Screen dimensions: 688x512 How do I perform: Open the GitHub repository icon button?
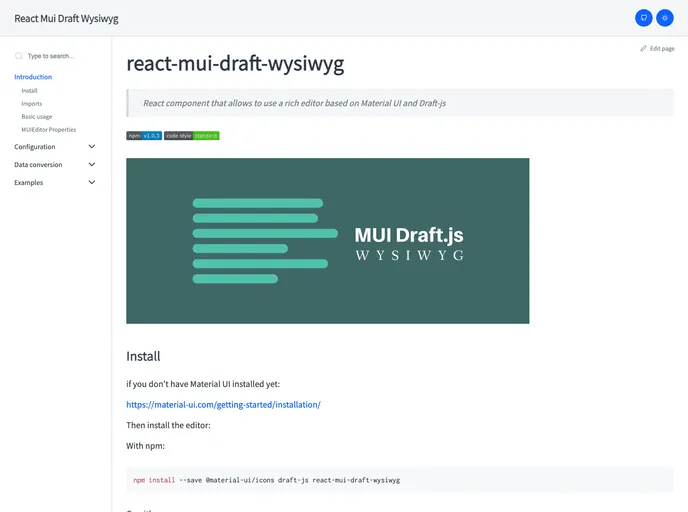(643, 18)
